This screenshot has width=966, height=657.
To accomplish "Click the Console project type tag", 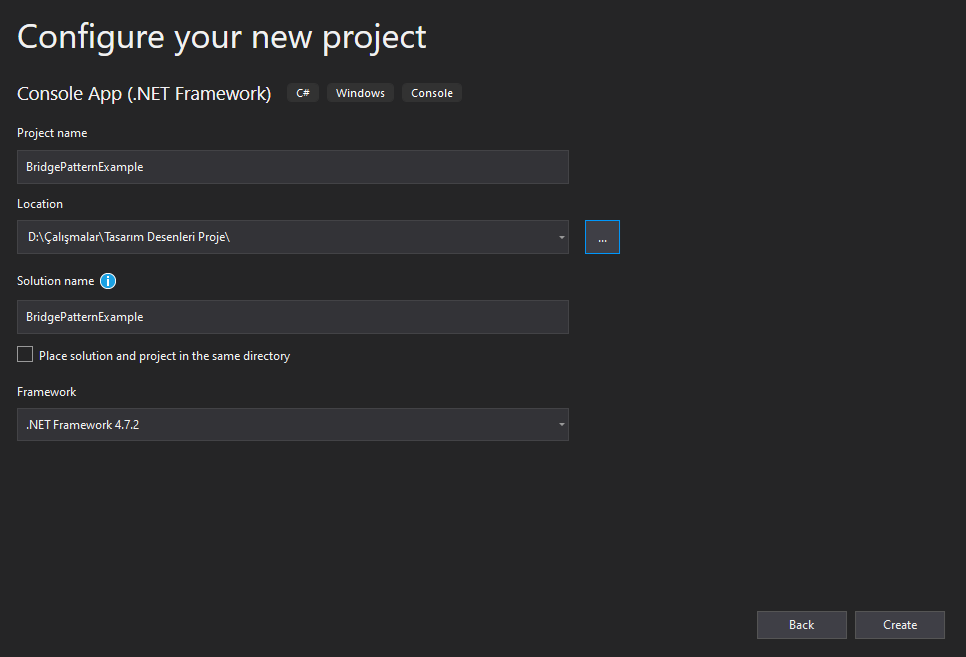I will click(432, 93).
